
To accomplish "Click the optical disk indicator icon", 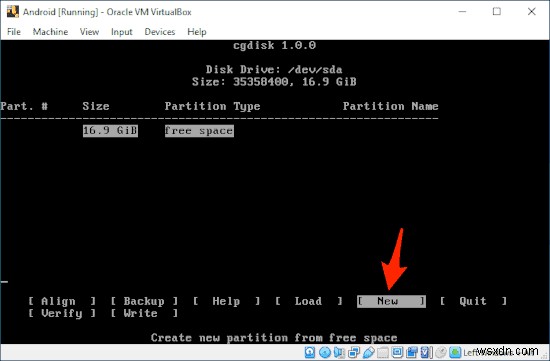I will pyautogui.click(x=325, y=352).
